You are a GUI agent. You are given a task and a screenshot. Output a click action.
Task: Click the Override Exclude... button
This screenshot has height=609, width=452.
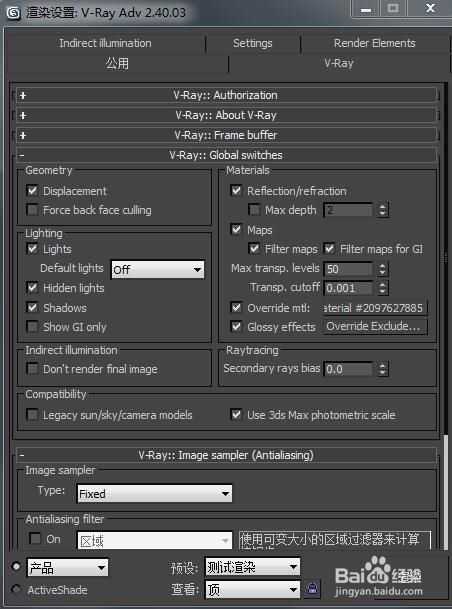(x=375, y=327)
